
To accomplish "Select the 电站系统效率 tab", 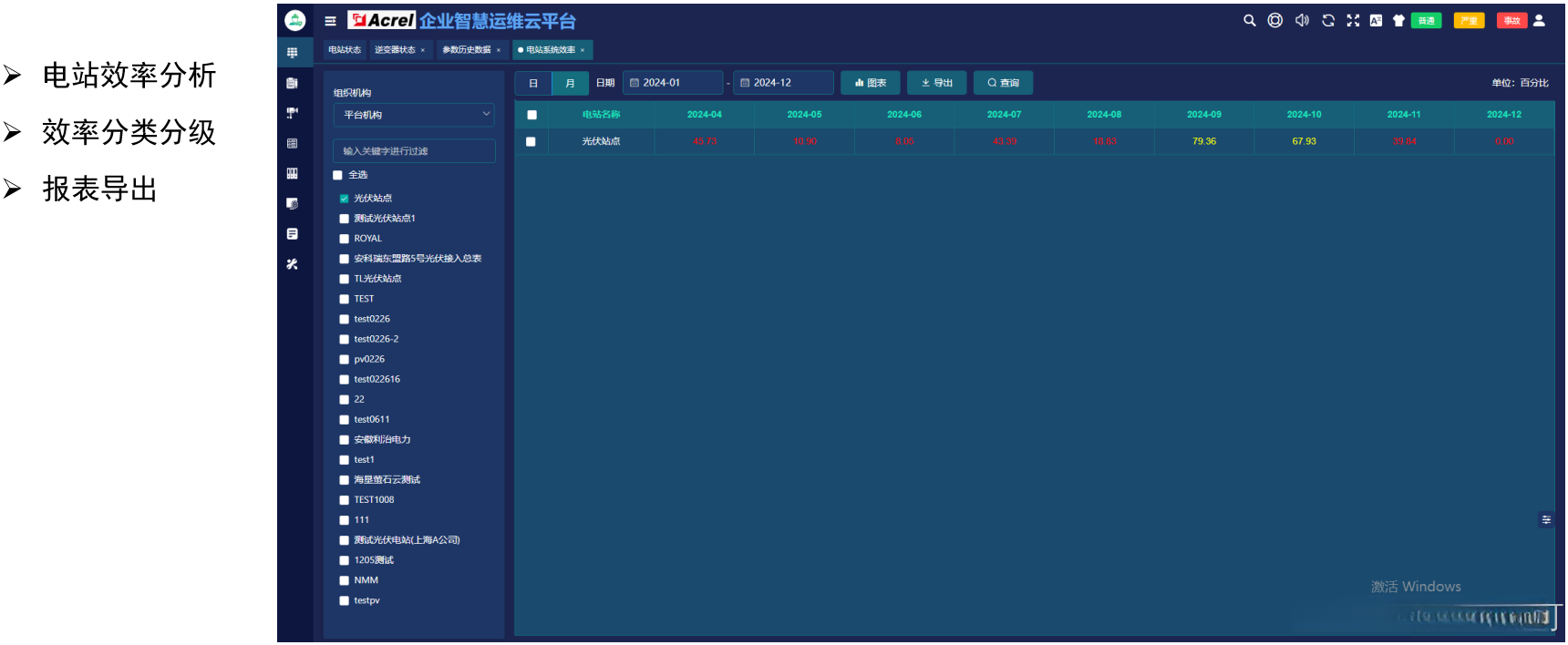I will [551, 50].
